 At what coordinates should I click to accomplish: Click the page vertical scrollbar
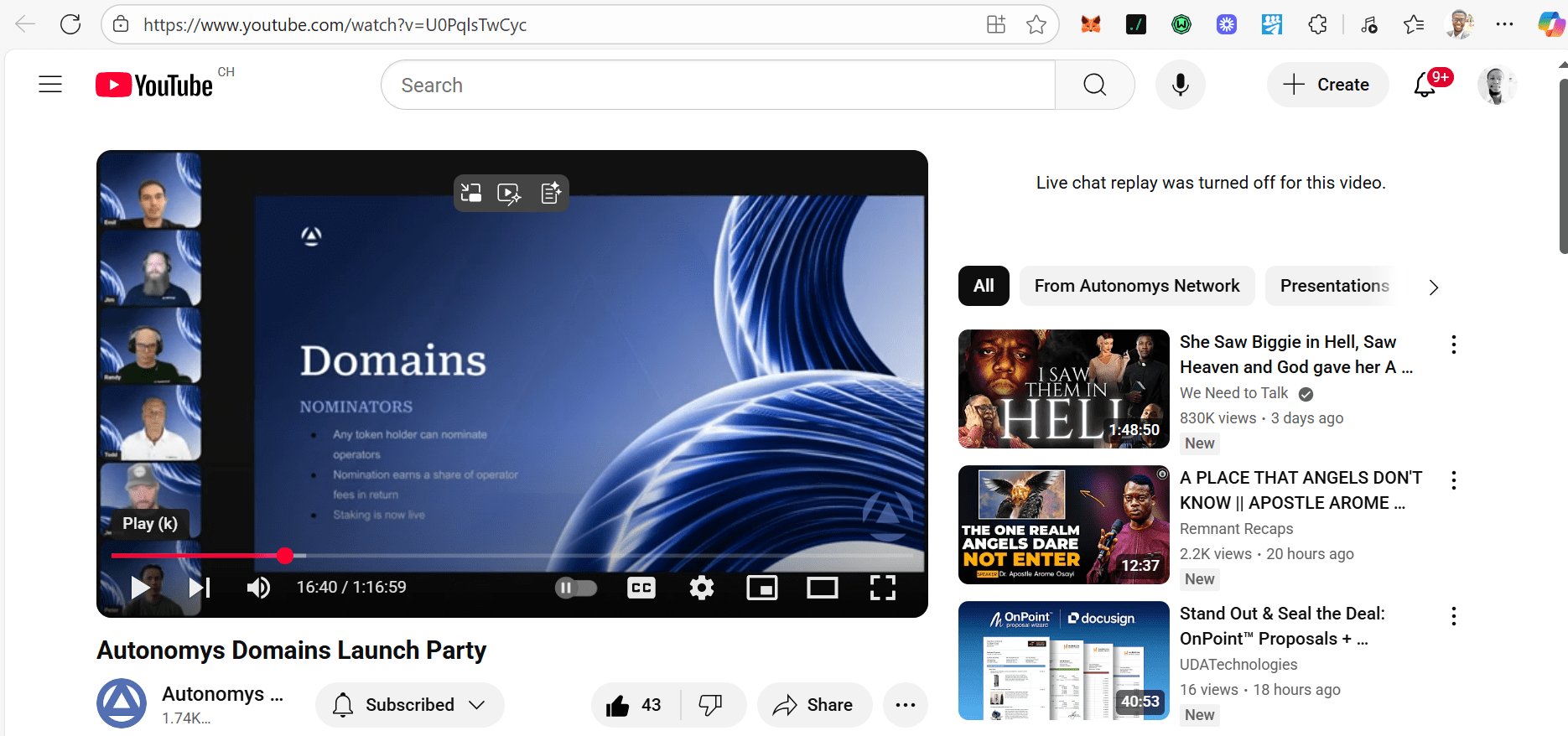pyautogui.click(x=1563, y=168)
